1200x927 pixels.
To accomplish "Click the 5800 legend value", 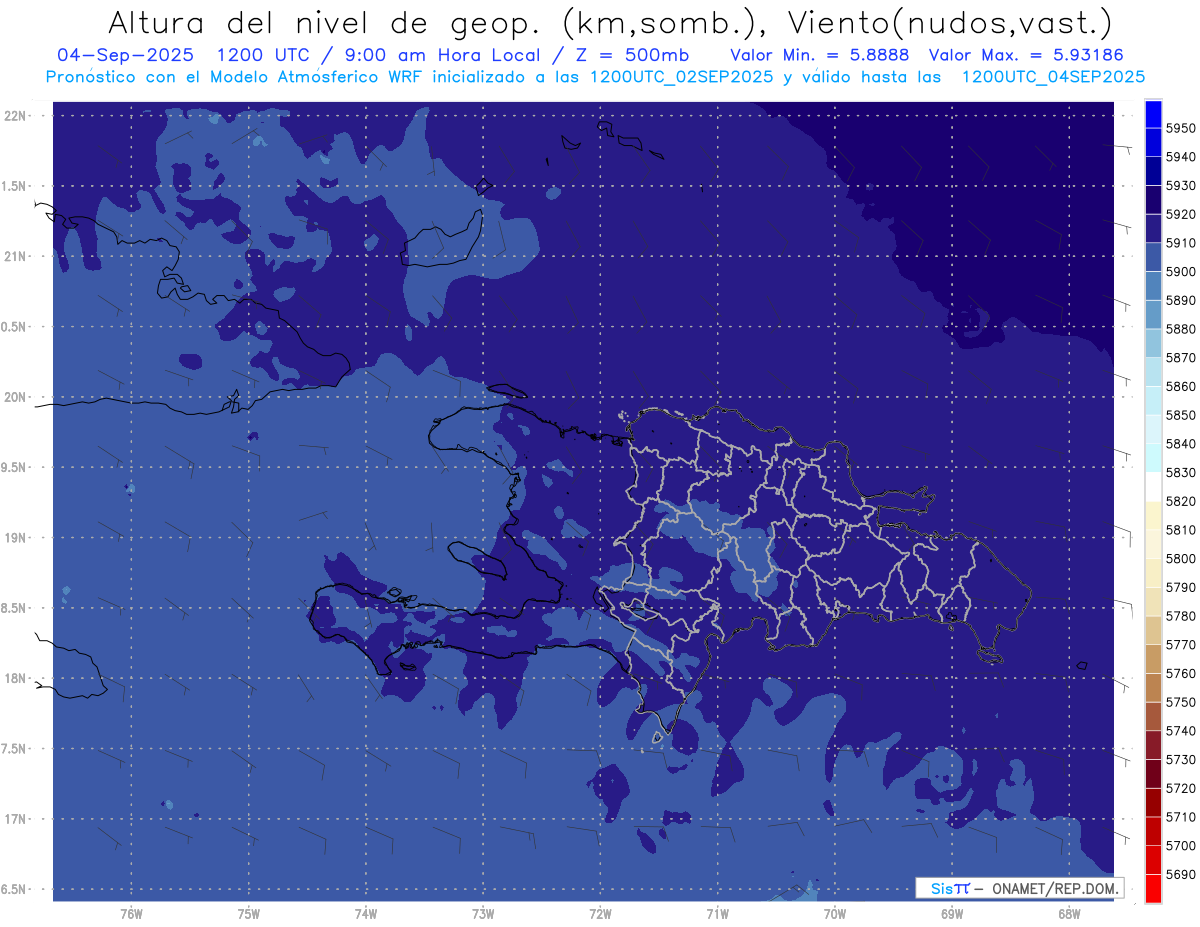I will point(1180,559).
